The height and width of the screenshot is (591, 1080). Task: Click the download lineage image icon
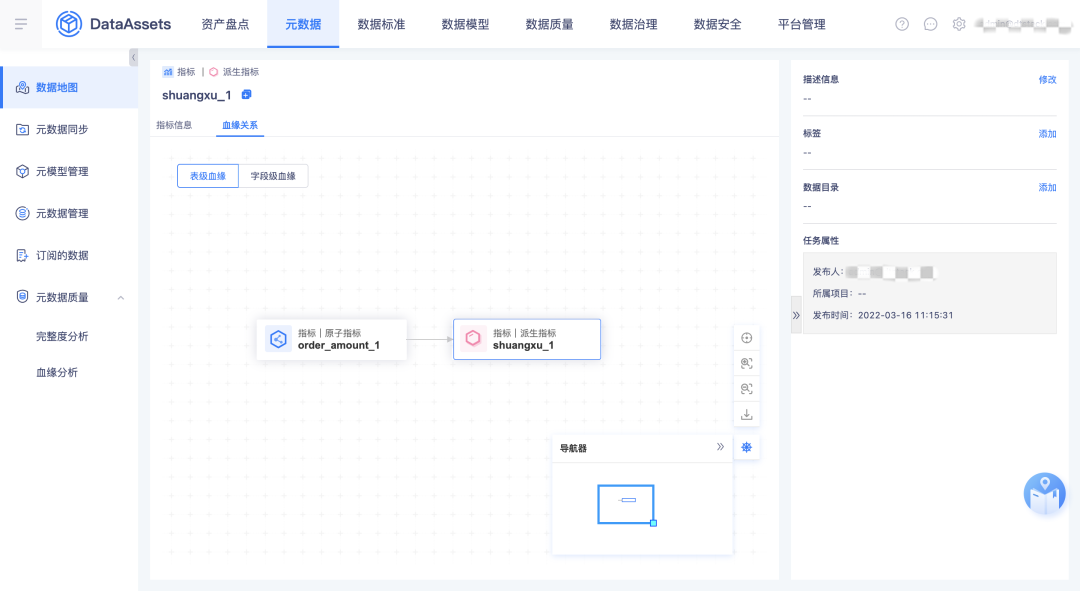pyautogui.click(x=747, y=415)
